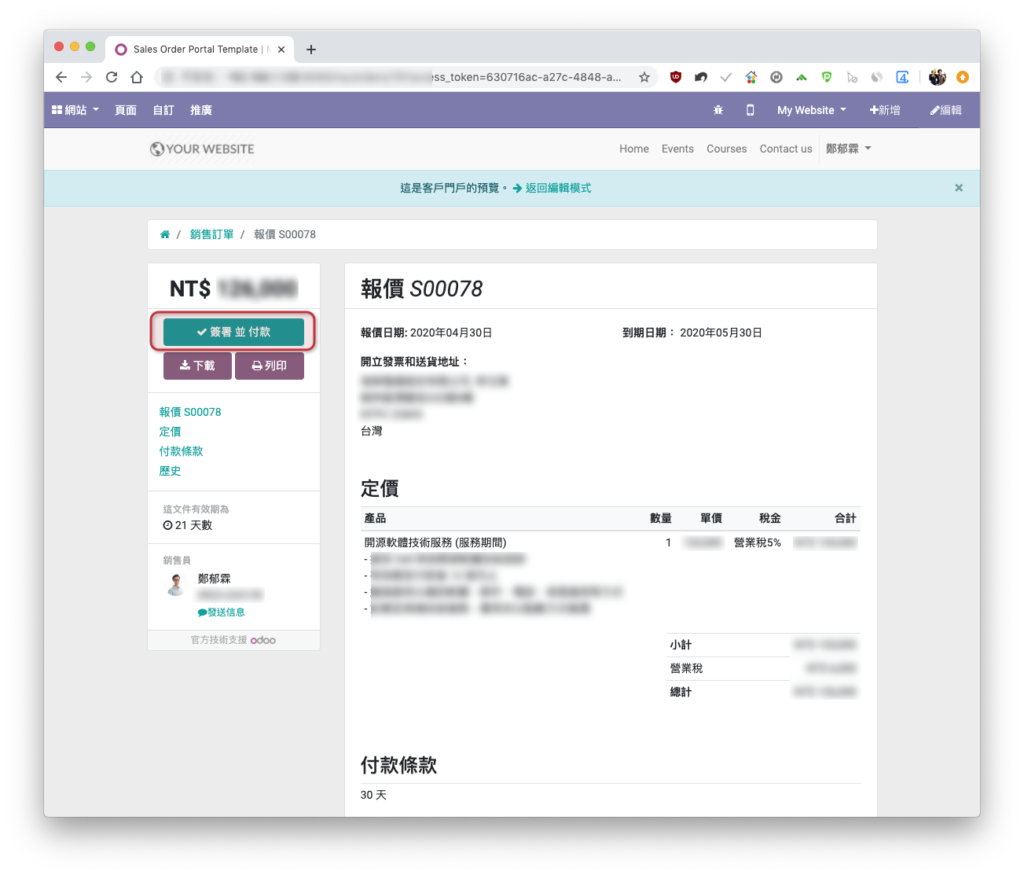
Task: Jump to the 定價 sidebar link
Action: tap(170, 432)
